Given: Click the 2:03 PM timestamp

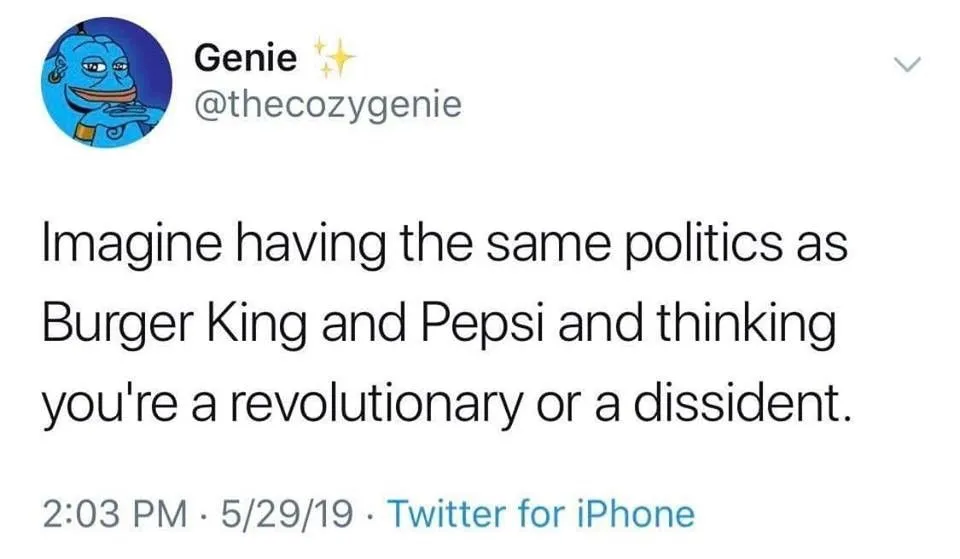Looking at the screenshot, I should (x=118, y=514).
